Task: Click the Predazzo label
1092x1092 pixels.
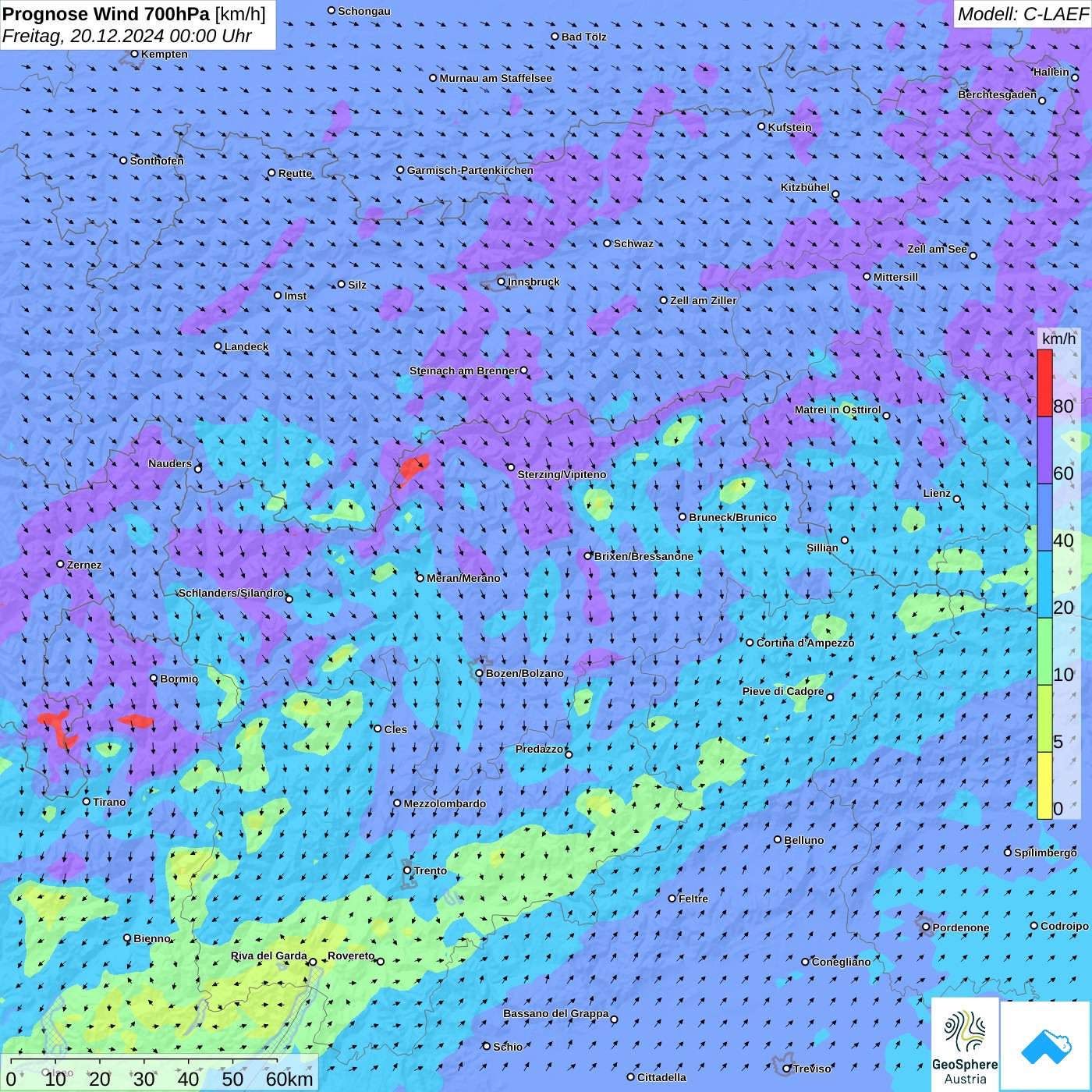Action: click(x=539, y=749)
